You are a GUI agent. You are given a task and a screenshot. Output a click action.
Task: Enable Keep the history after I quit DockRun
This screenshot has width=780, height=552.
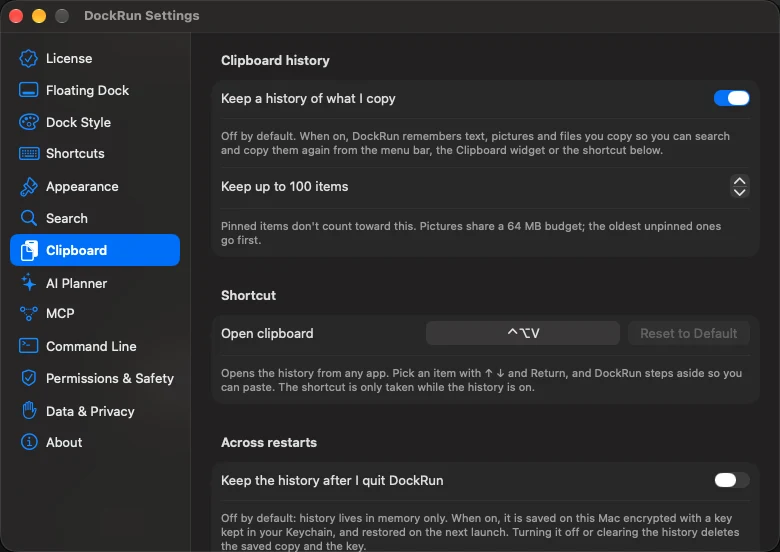731,480
